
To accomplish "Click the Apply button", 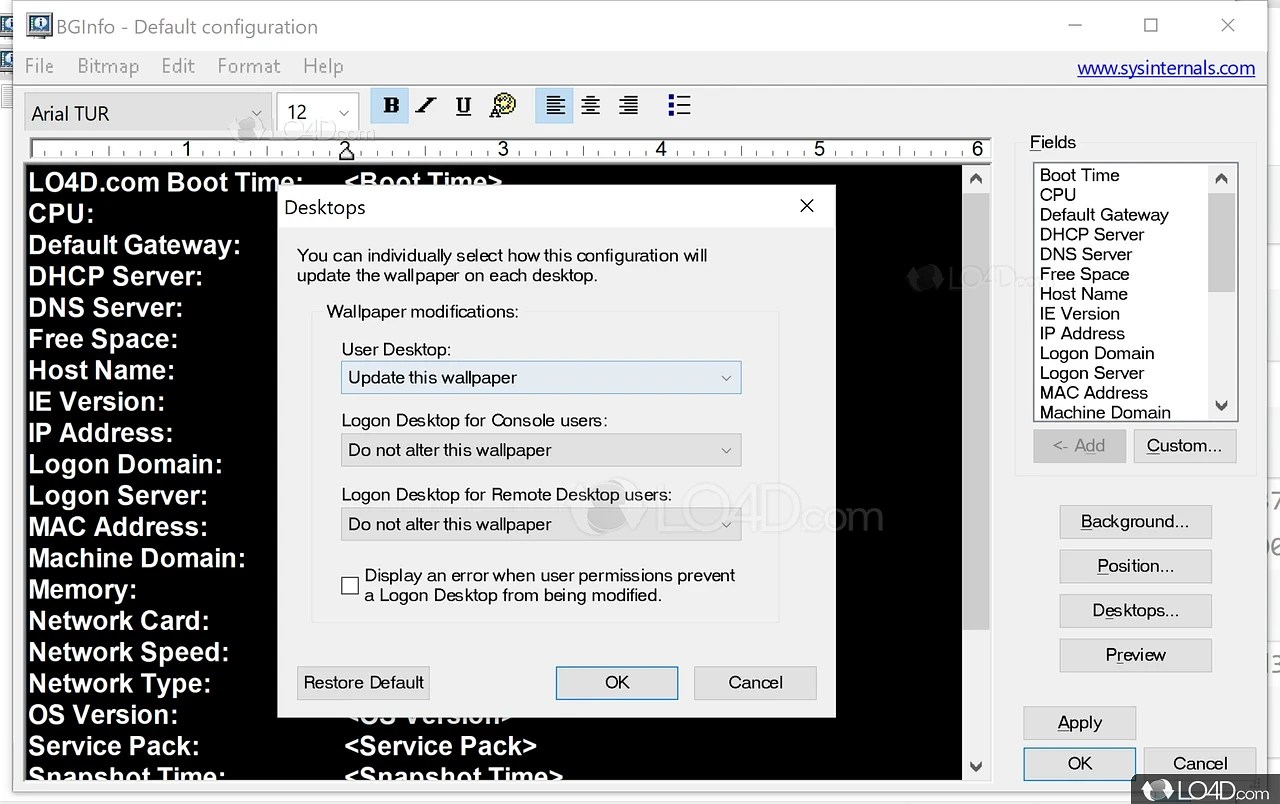I will coord(1080,723).
